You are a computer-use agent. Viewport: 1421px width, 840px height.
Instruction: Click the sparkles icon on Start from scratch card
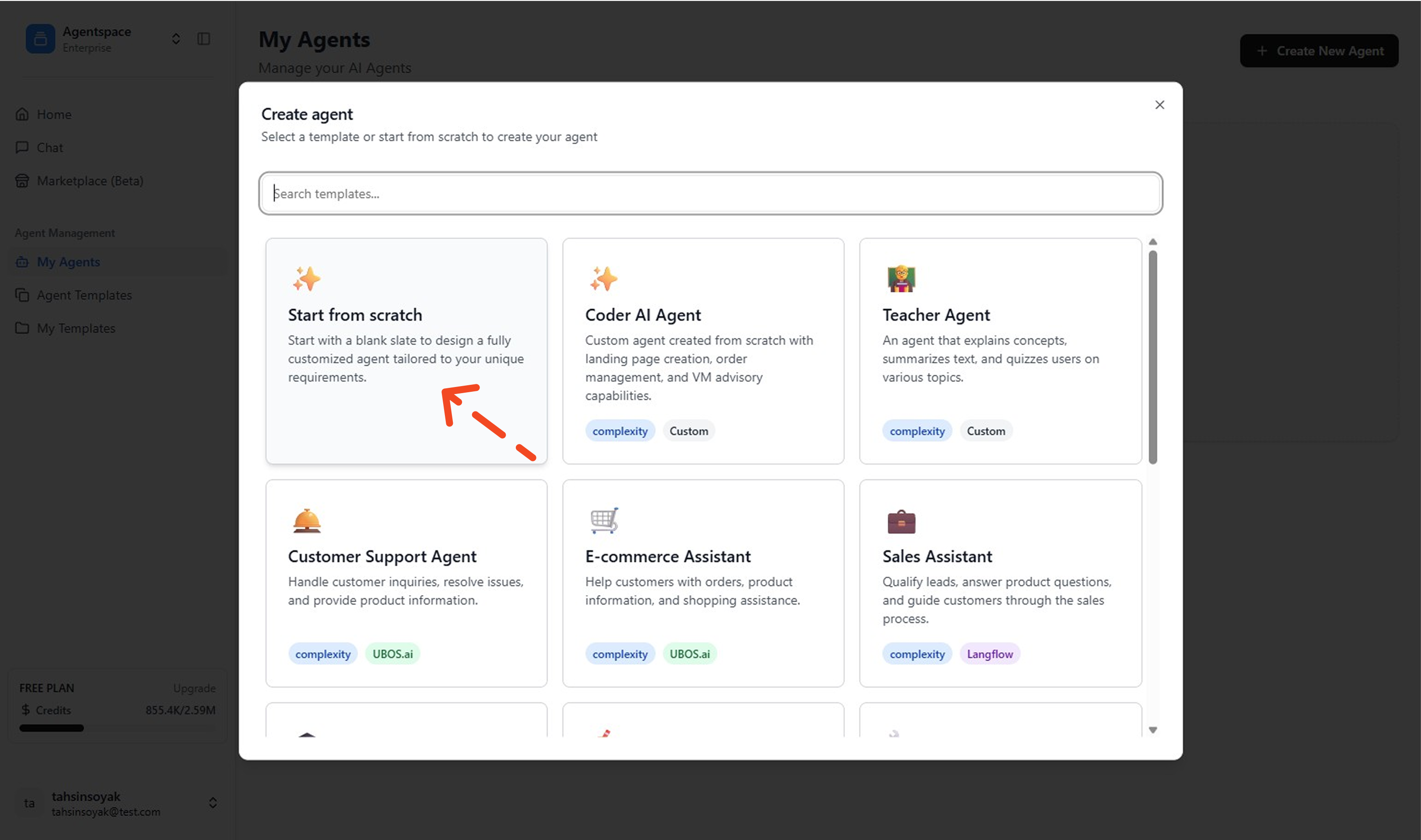[306, 278]
